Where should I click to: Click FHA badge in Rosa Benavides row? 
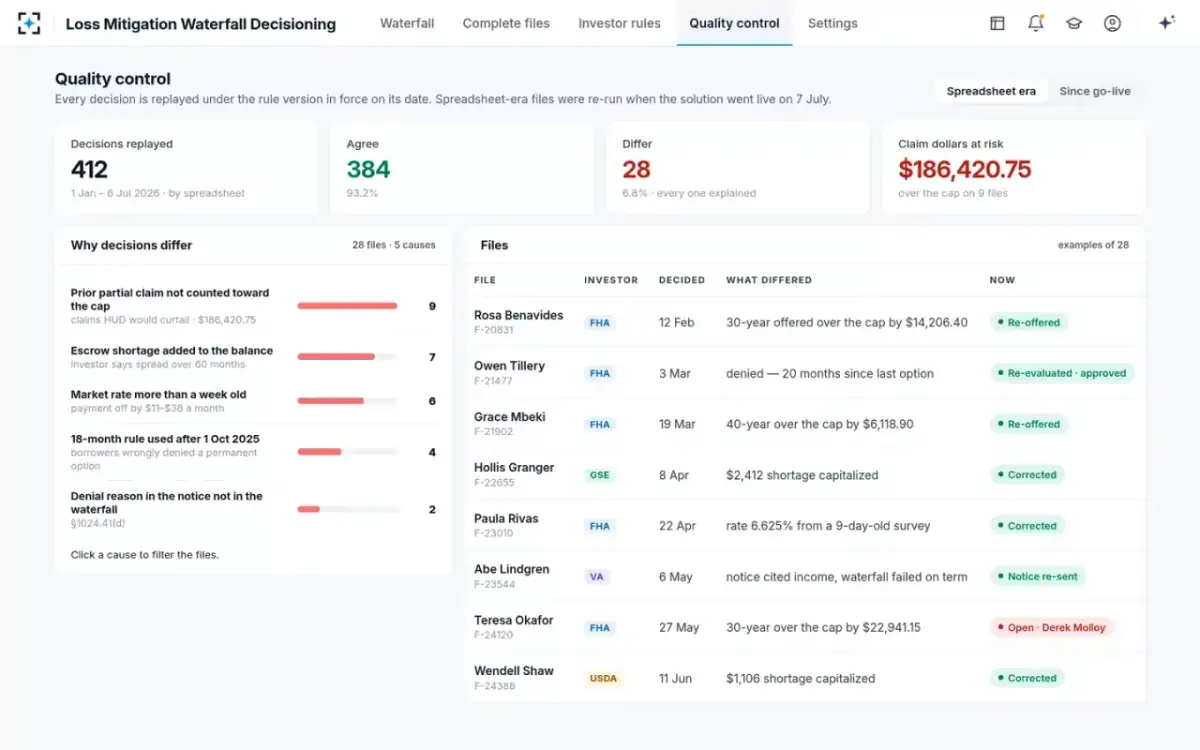point(599,323)
